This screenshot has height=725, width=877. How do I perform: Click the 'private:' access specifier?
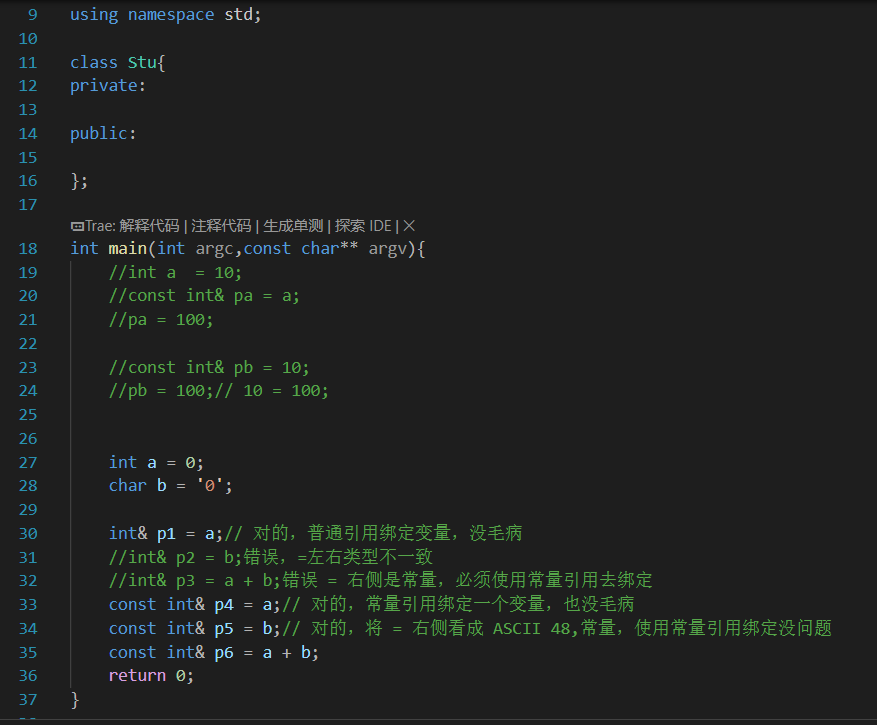click(x=107, y=86)
